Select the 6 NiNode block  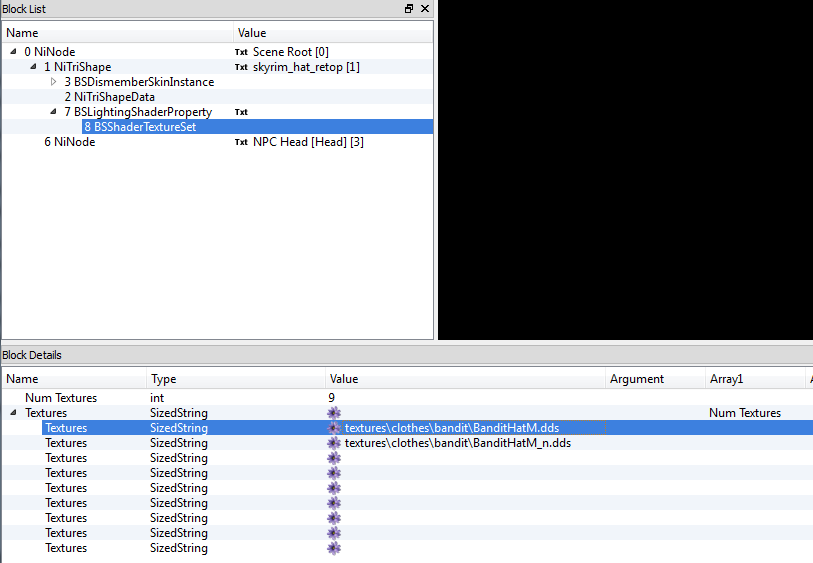(x=69, y=142)
